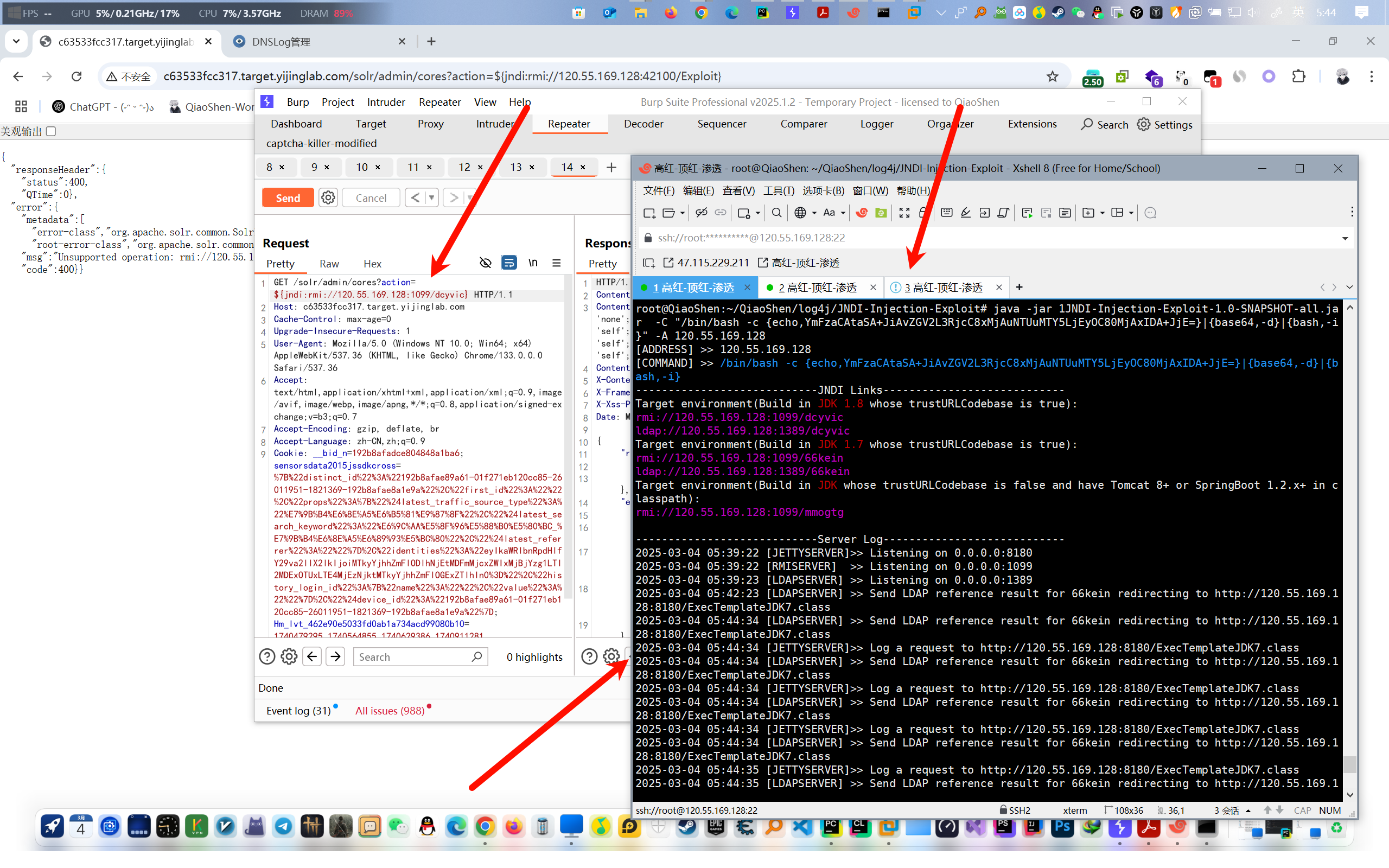Toggle line wrap icon in Request

click(x=508, y=263)
